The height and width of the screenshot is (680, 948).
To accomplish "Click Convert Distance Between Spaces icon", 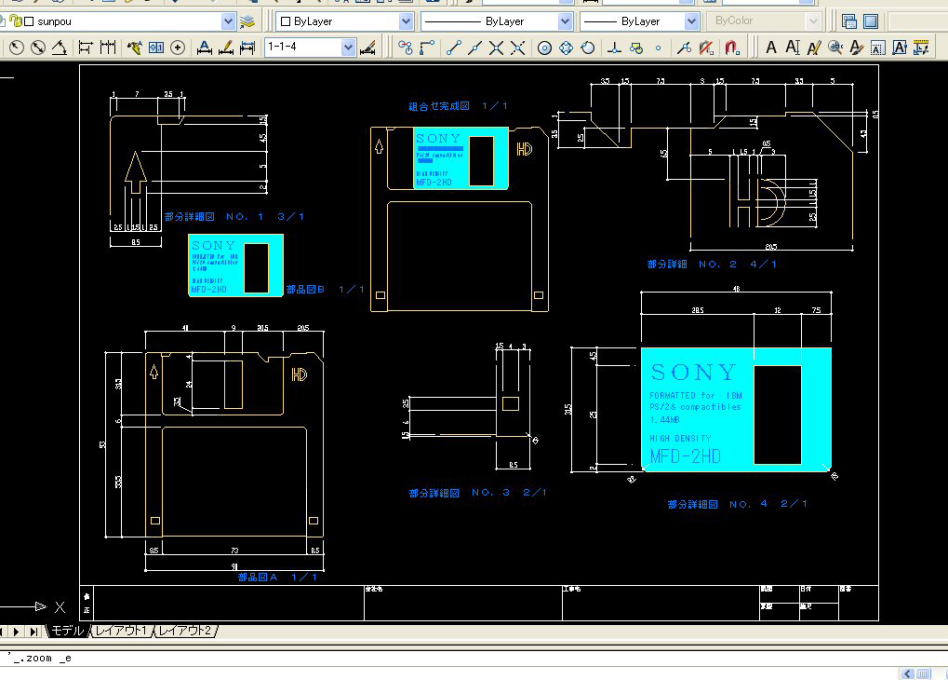I will pos(921,47).
